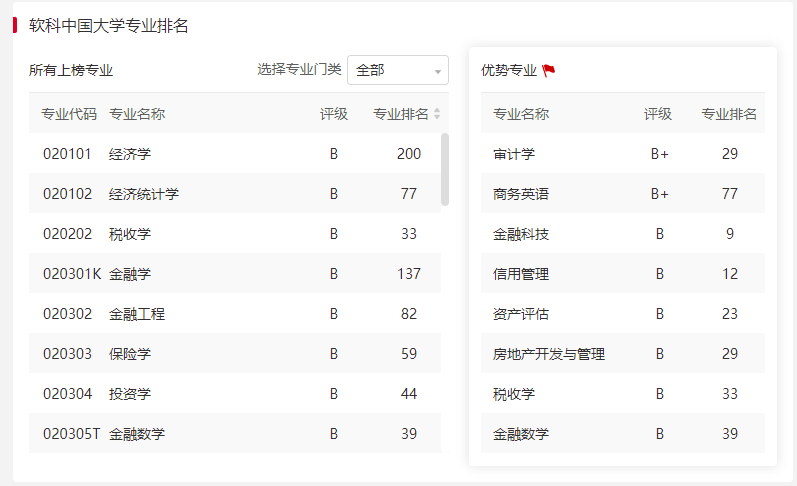
Task: Click the 所有上榜专业 heading
Action: pos(71,70)
